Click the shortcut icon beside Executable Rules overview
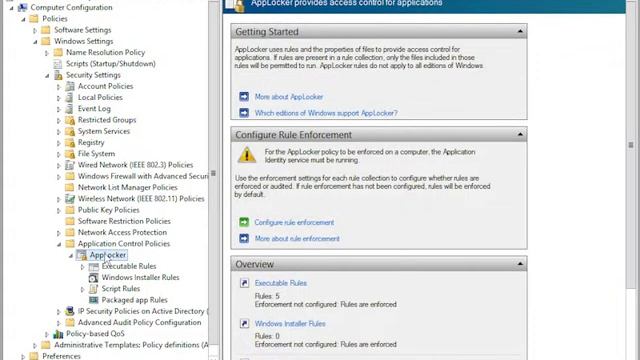This screenshot has height=360, width=640. (244, 283)
